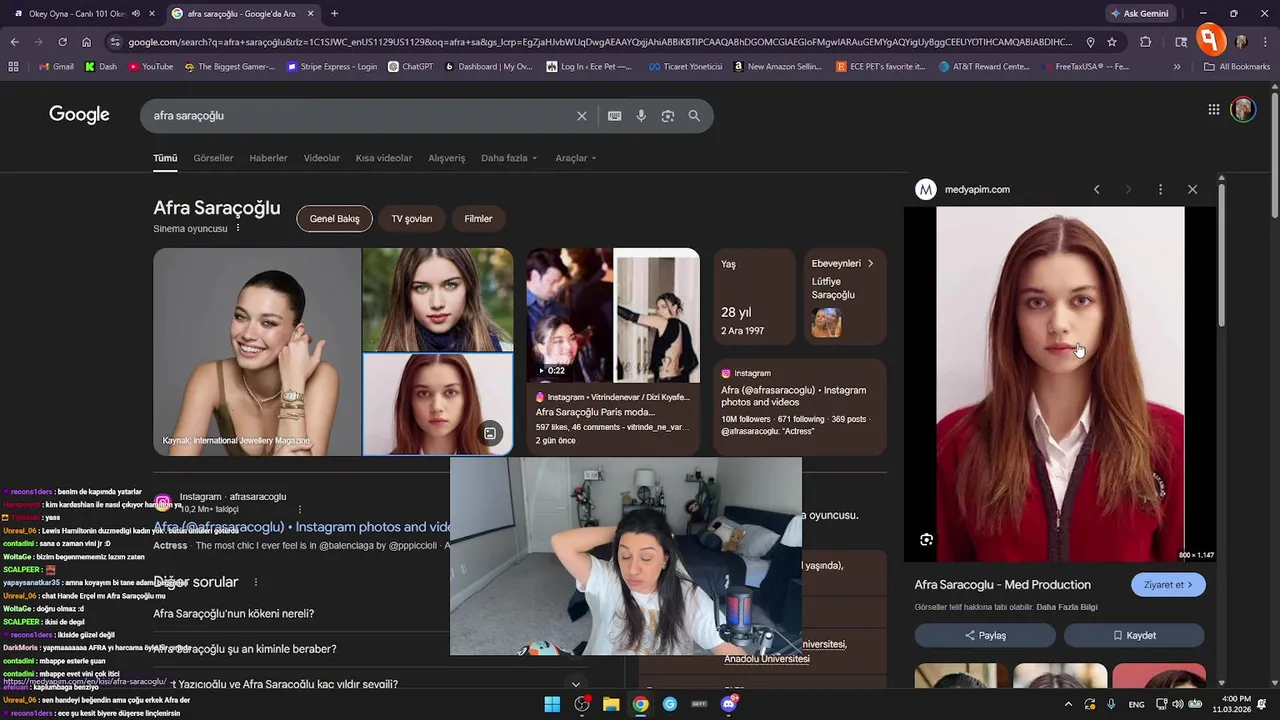Image resolution: width=1280 pixels, height=720 pixels.
Task: Expand the Daha fazla dropdown
Action: pos(509,158)
